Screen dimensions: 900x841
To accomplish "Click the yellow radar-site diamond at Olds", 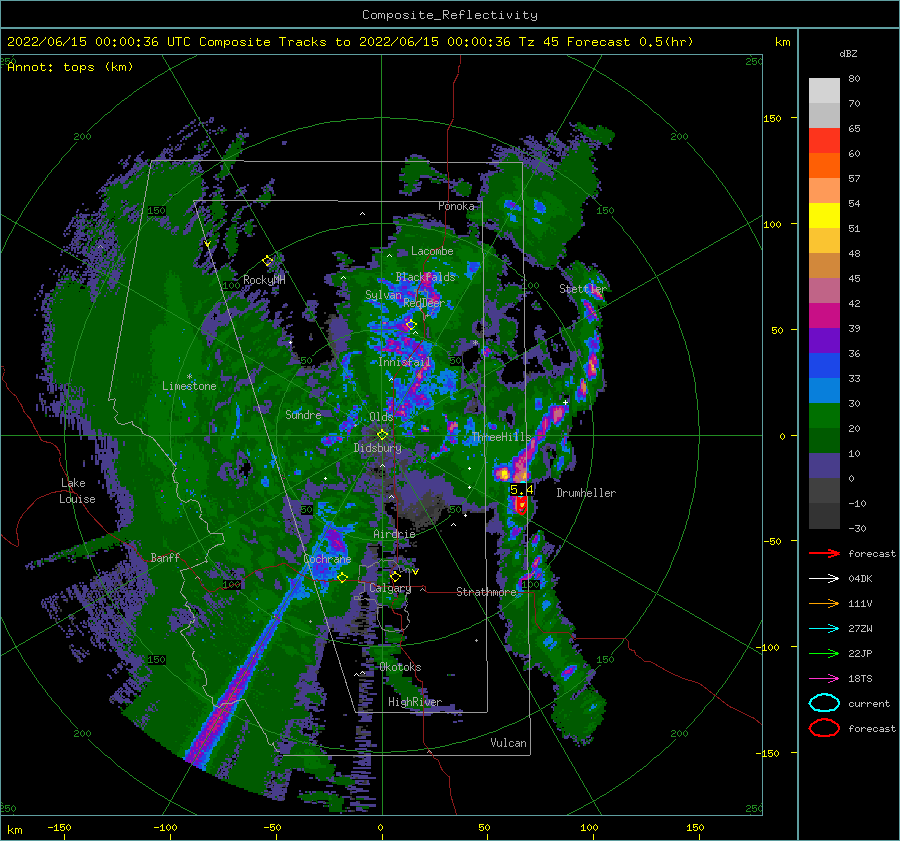I will click(382, 435).
